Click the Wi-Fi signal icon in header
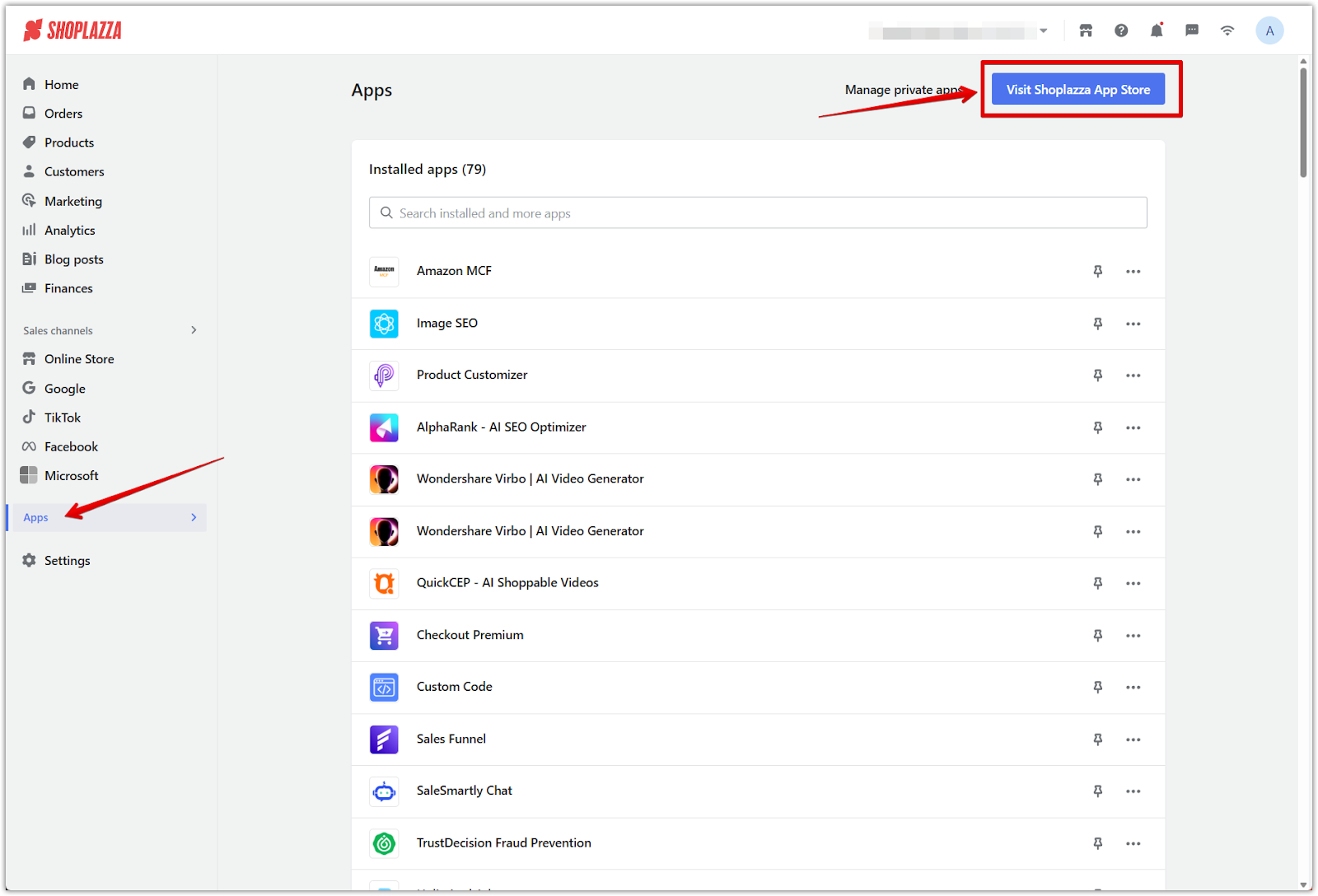This screenshot has width=1318, height=896. [x=1227, y=30]
